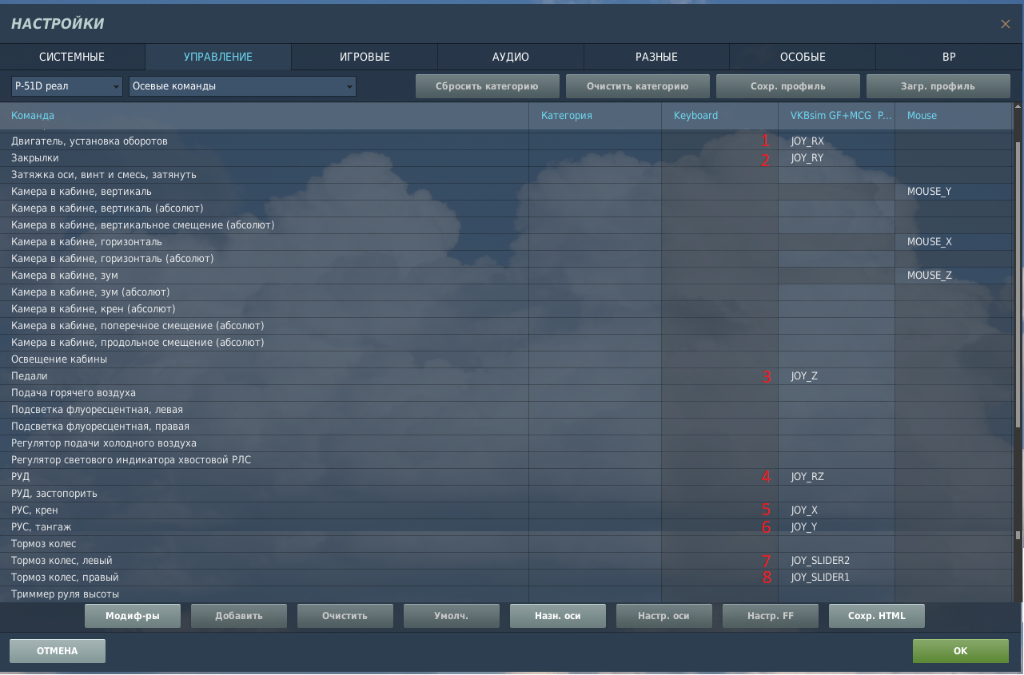
Task: Expand the Осевые команды category dropdown
Action: (x=242, y=87)
